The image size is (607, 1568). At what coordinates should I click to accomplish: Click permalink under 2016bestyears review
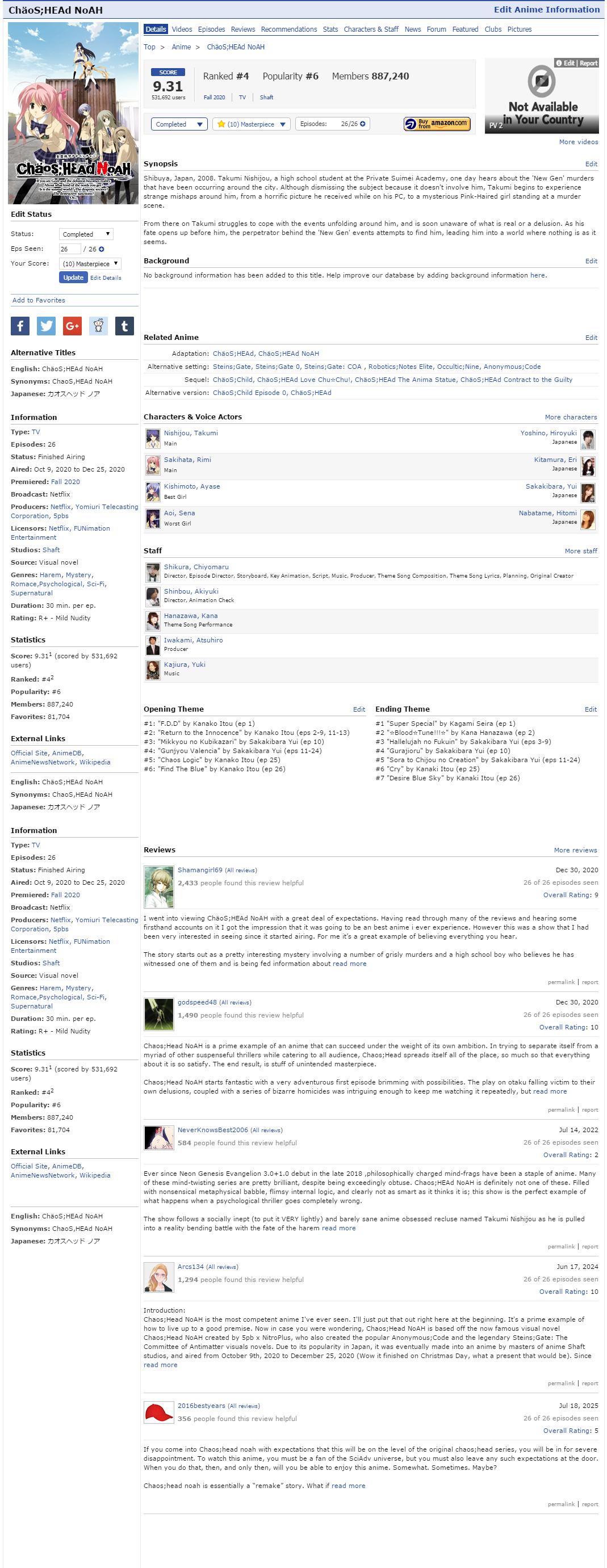[x=561, y=1504]
